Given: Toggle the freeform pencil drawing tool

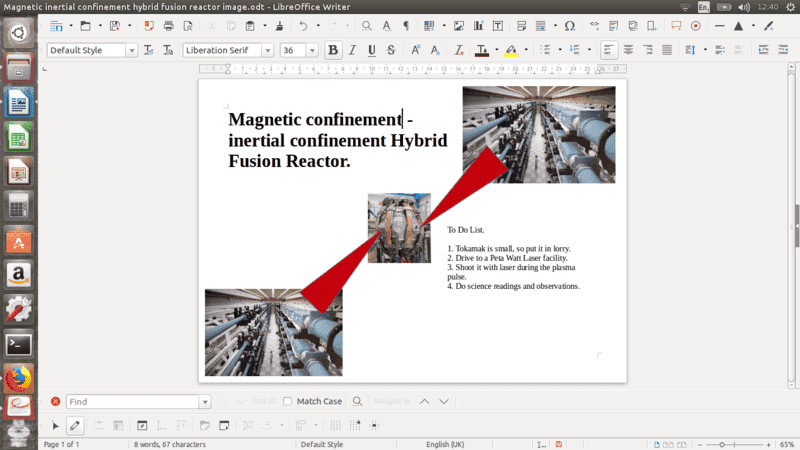Looking at the screenshot, I should pos(74,426).
